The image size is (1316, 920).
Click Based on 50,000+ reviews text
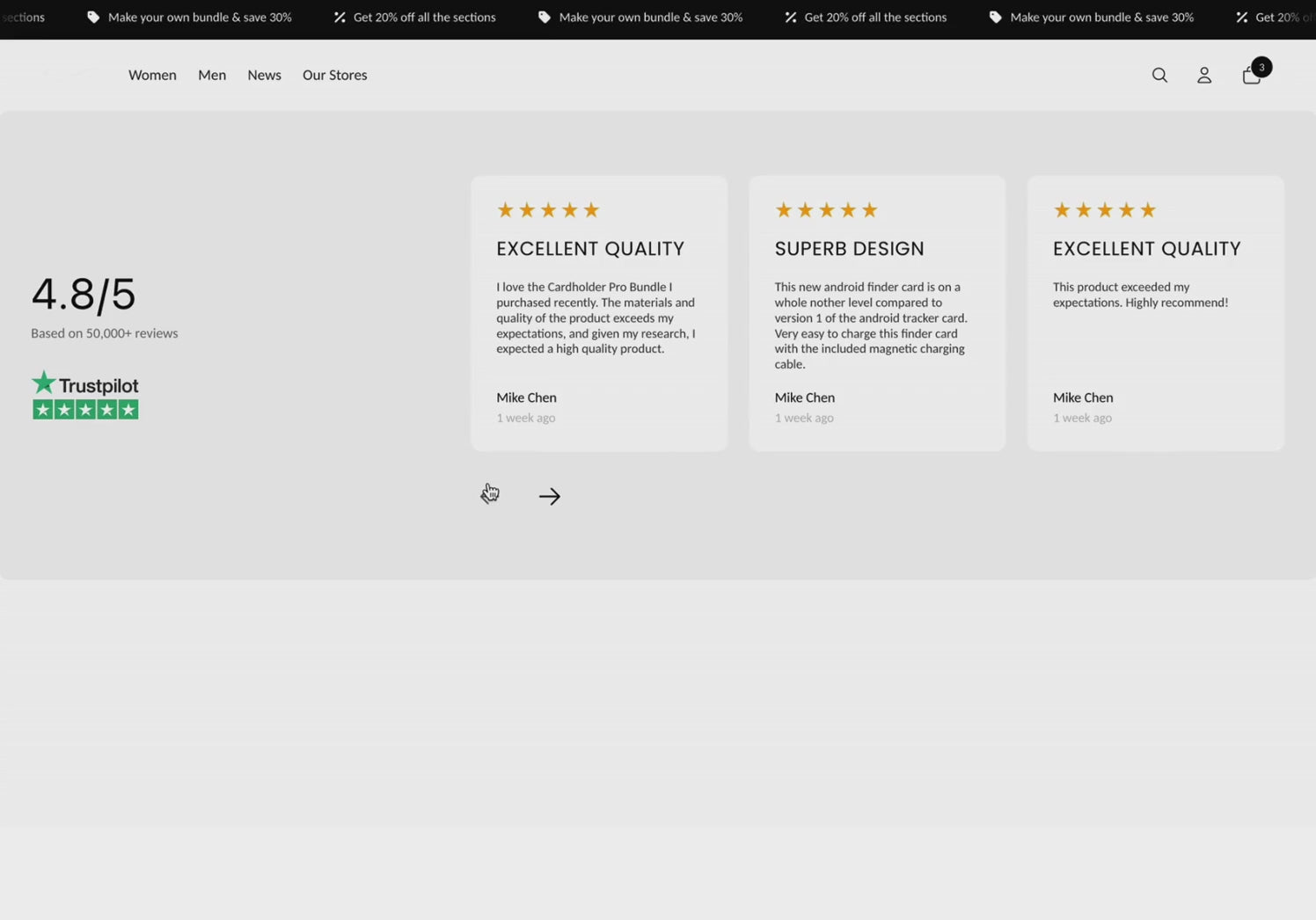(x=104, y=332)
